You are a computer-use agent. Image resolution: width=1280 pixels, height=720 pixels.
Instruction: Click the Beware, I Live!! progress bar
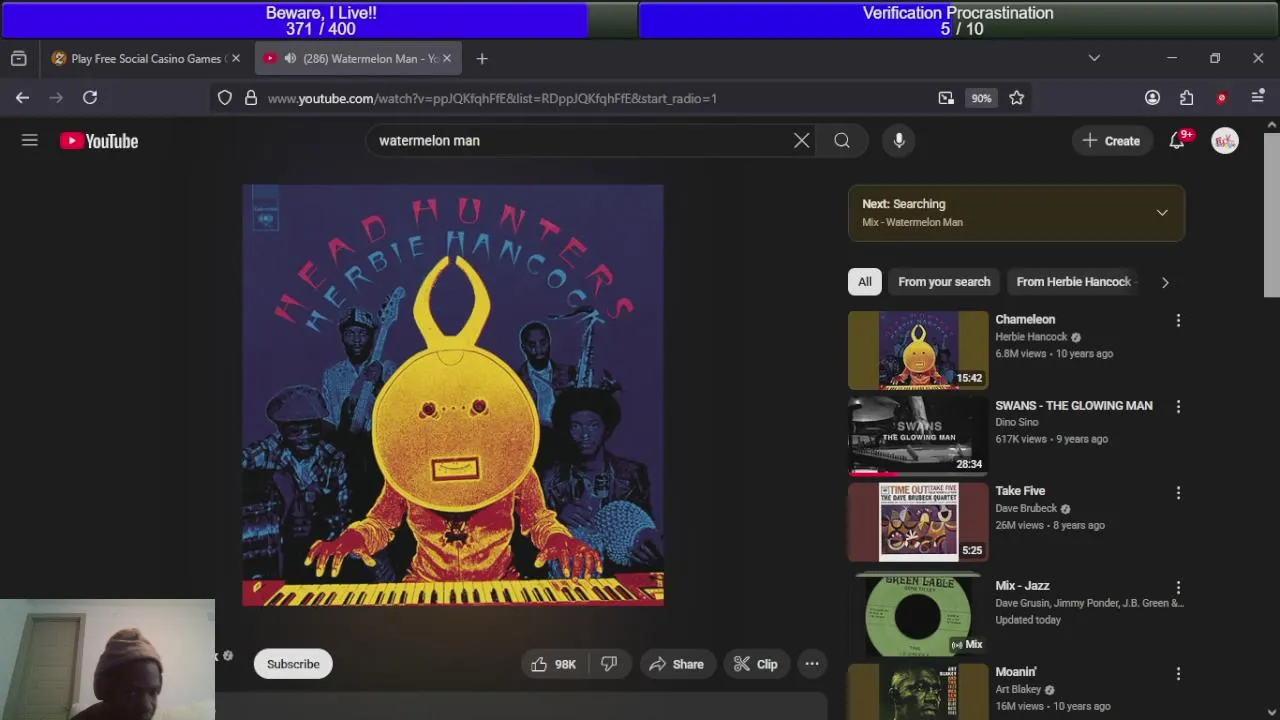point(320,20)
